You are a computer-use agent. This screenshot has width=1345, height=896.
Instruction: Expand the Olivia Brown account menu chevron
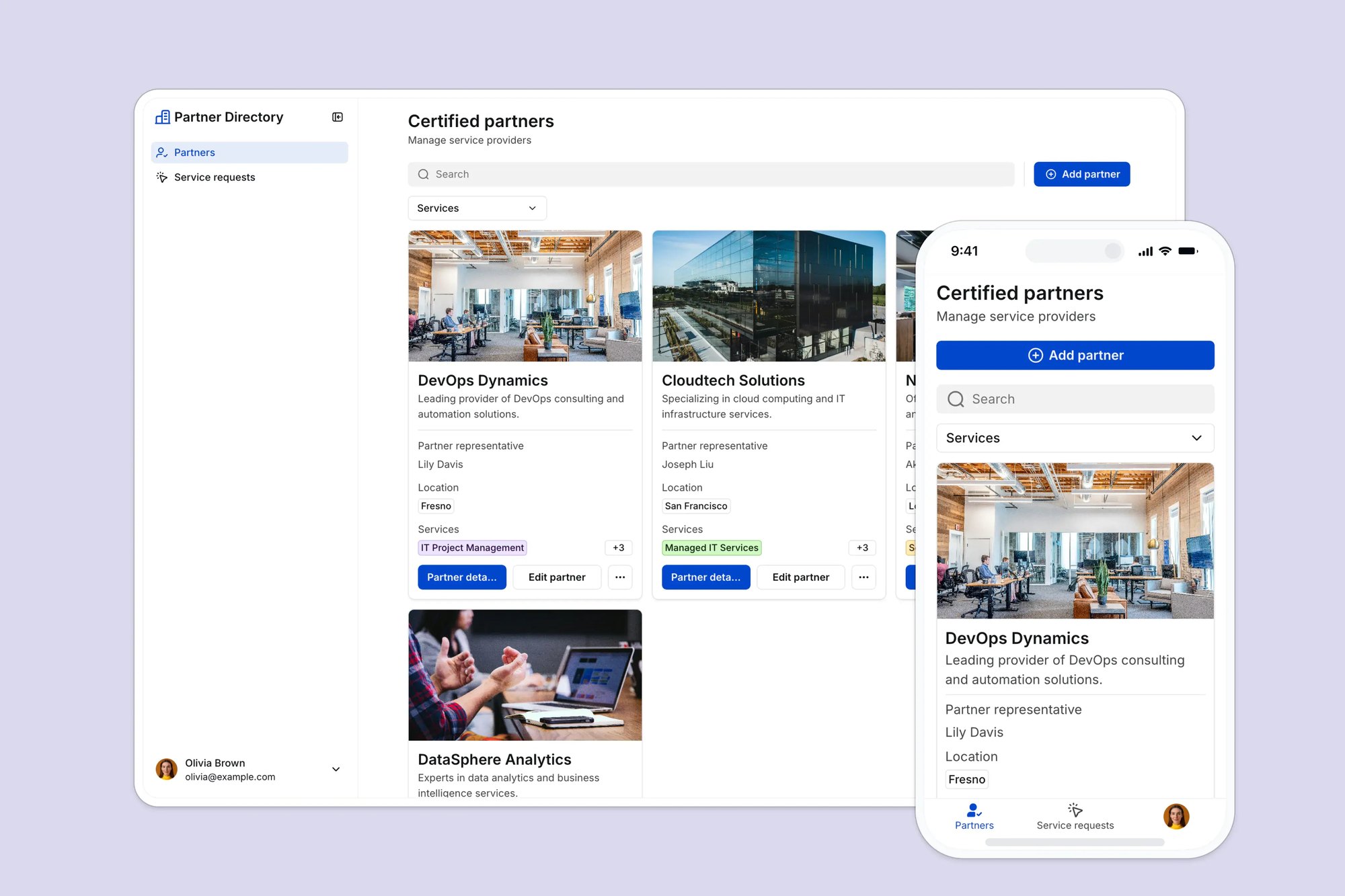pos(336,769)
